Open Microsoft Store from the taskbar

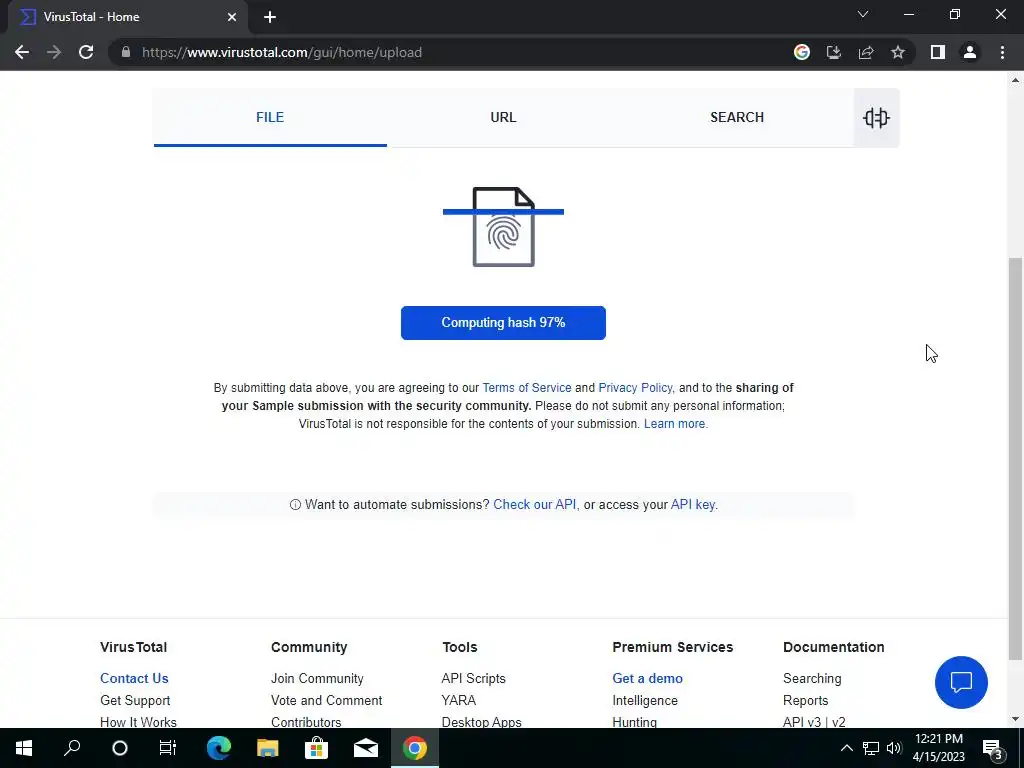coord(316,748)
